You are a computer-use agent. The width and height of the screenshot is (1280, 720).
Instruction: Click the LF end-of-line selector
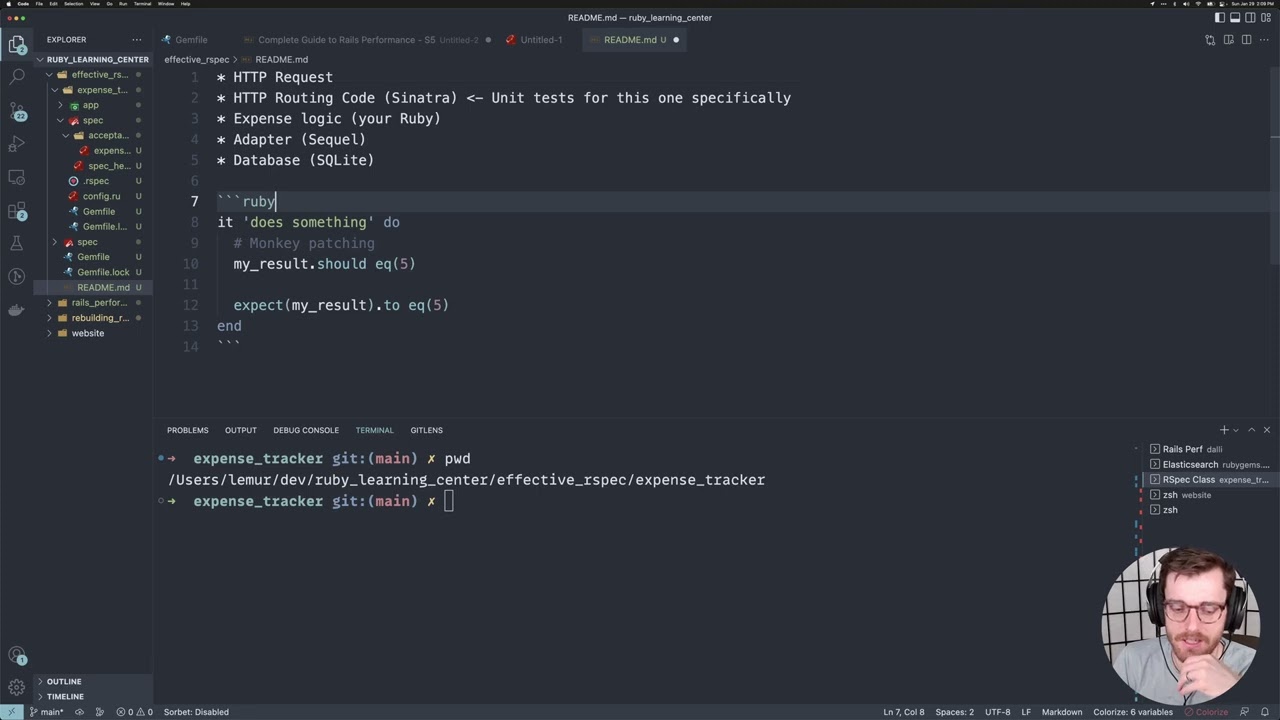1026,712
